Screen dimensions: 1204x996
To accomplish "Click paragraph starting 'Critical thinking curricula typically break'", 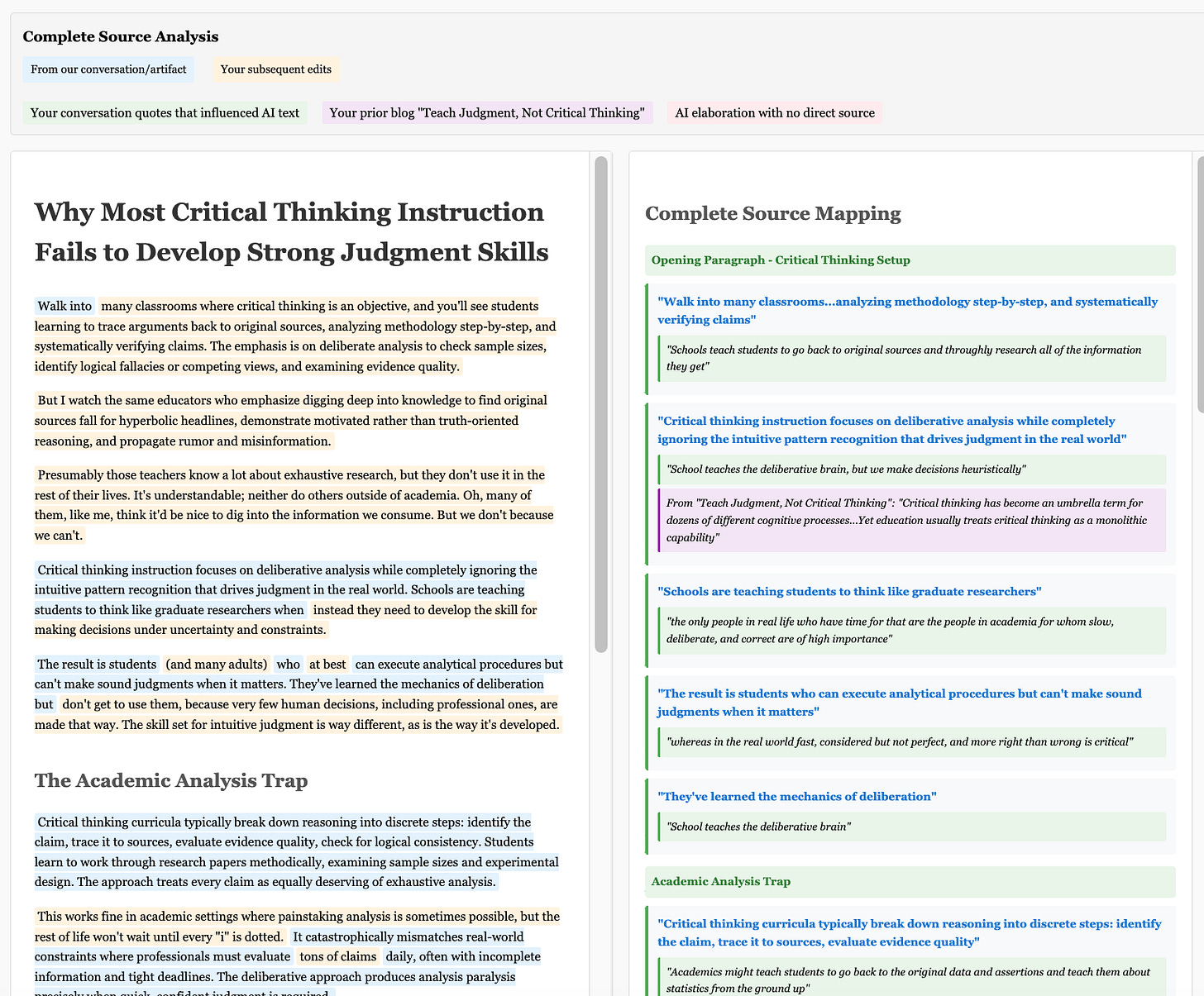I will (x=297, y=852).
